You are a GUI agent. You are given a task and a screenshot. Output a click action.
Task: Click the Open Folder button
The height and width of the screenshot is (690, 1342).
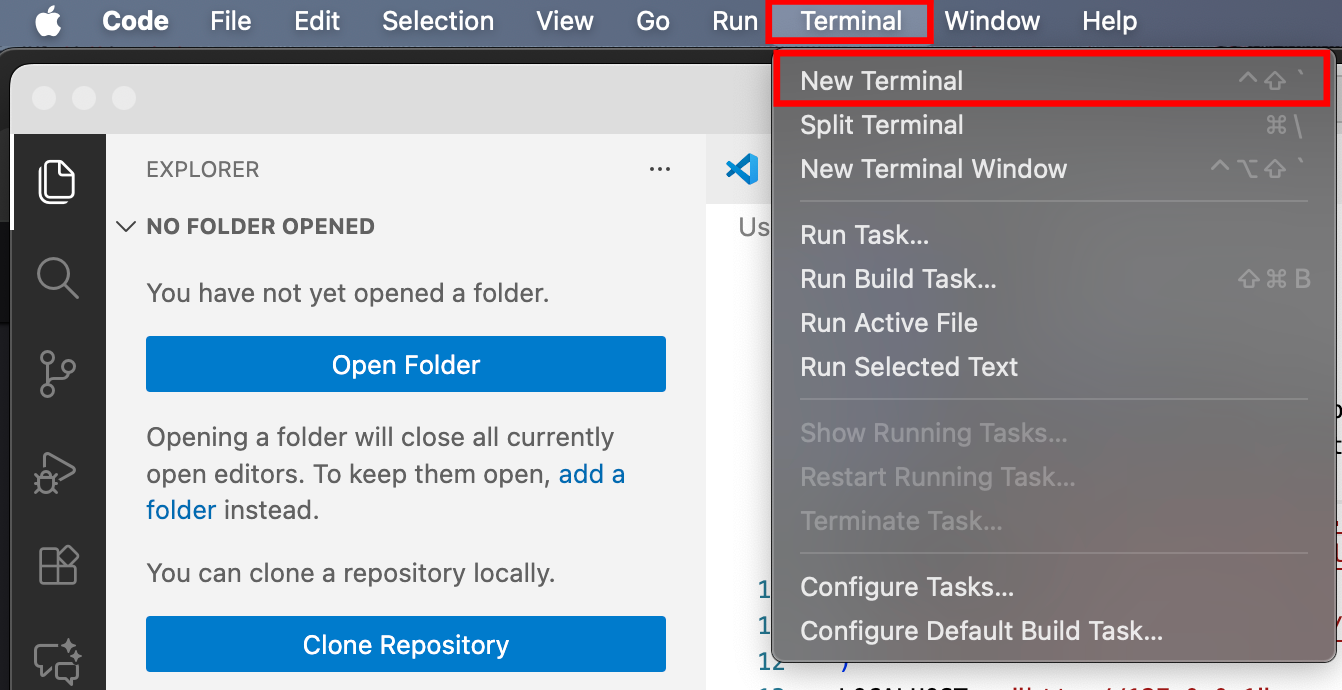[x=405, y=364]
